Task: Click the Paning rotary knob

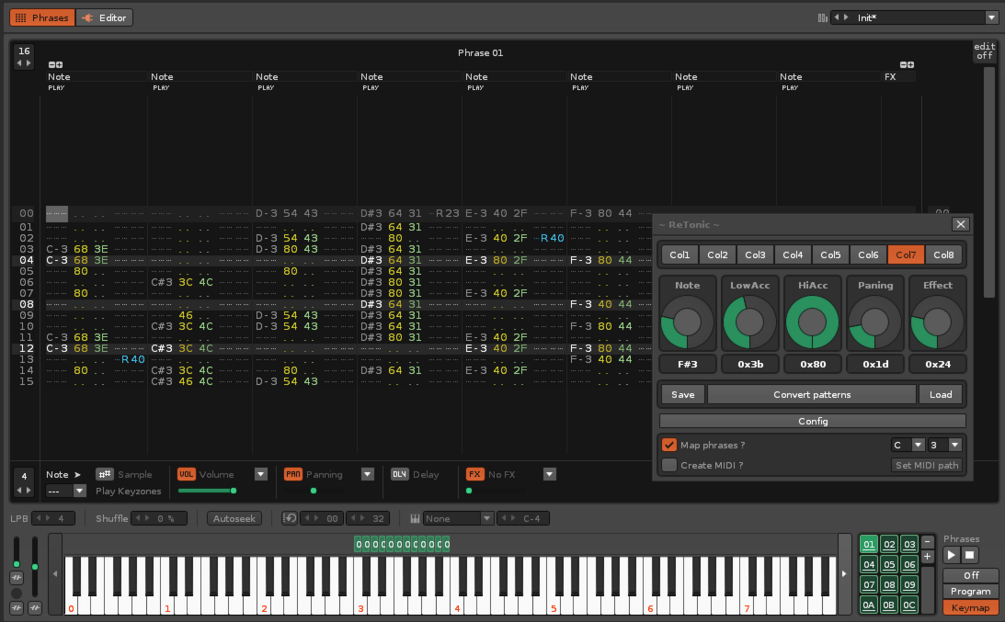Action: 875,322
